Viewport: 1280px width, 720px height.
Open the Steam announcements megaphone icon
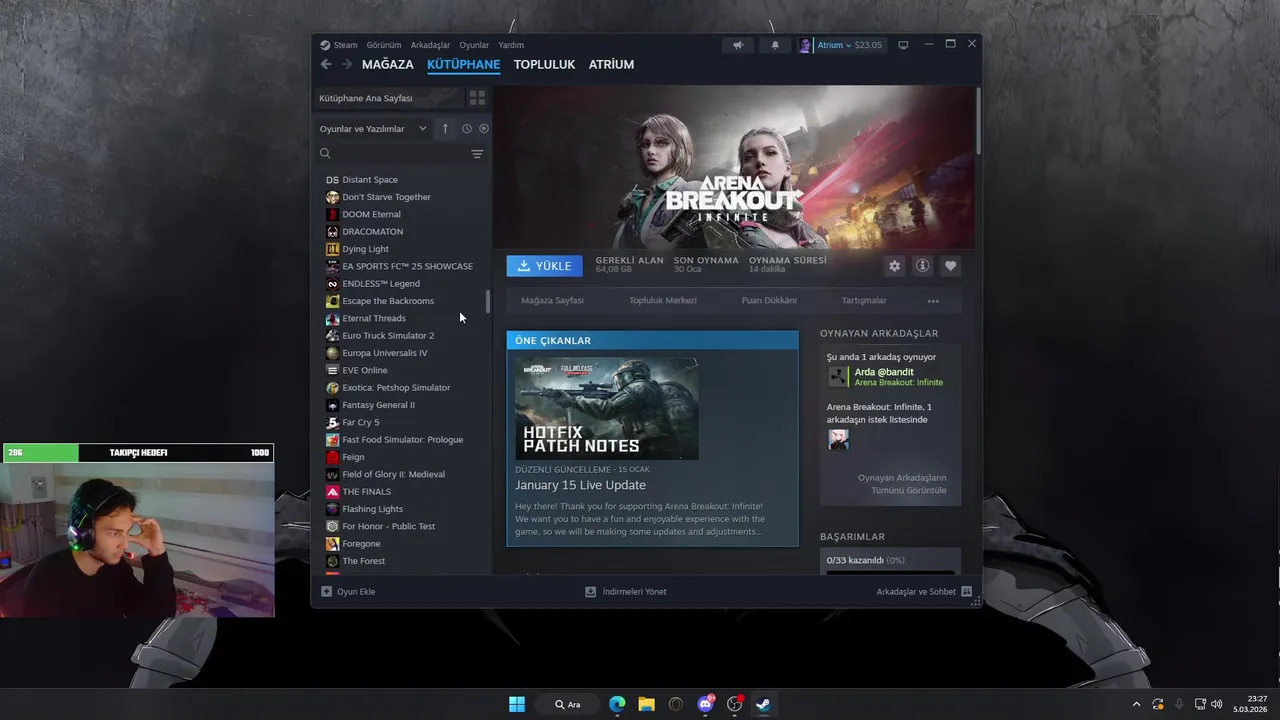(738, 45)
